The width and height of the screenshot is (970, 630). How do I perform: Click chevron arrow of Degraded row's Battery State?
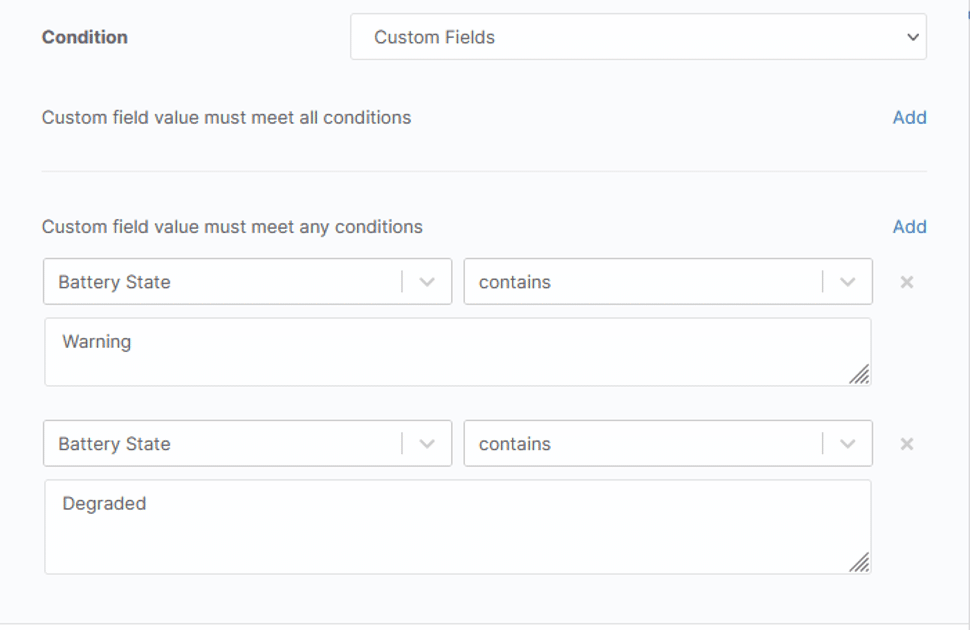point(427,444)
